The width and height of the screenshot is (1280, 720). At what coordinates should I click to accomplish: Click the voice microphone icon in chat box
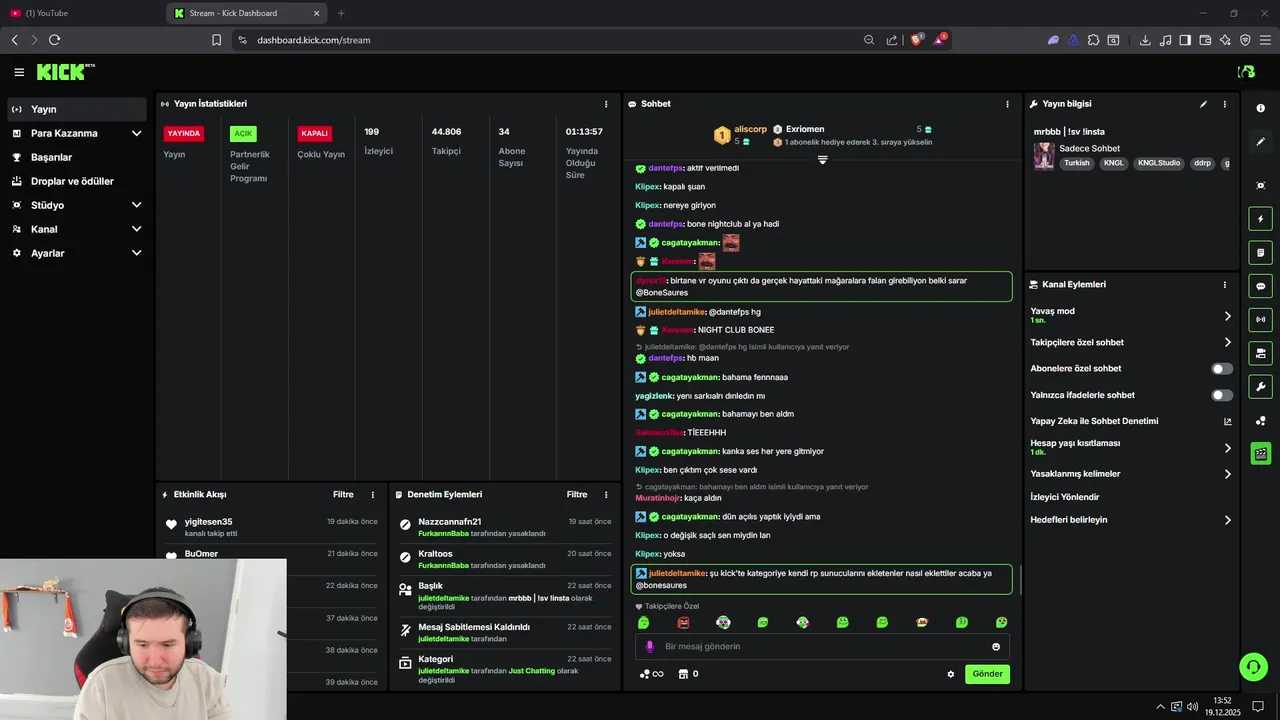click(649, 647)
